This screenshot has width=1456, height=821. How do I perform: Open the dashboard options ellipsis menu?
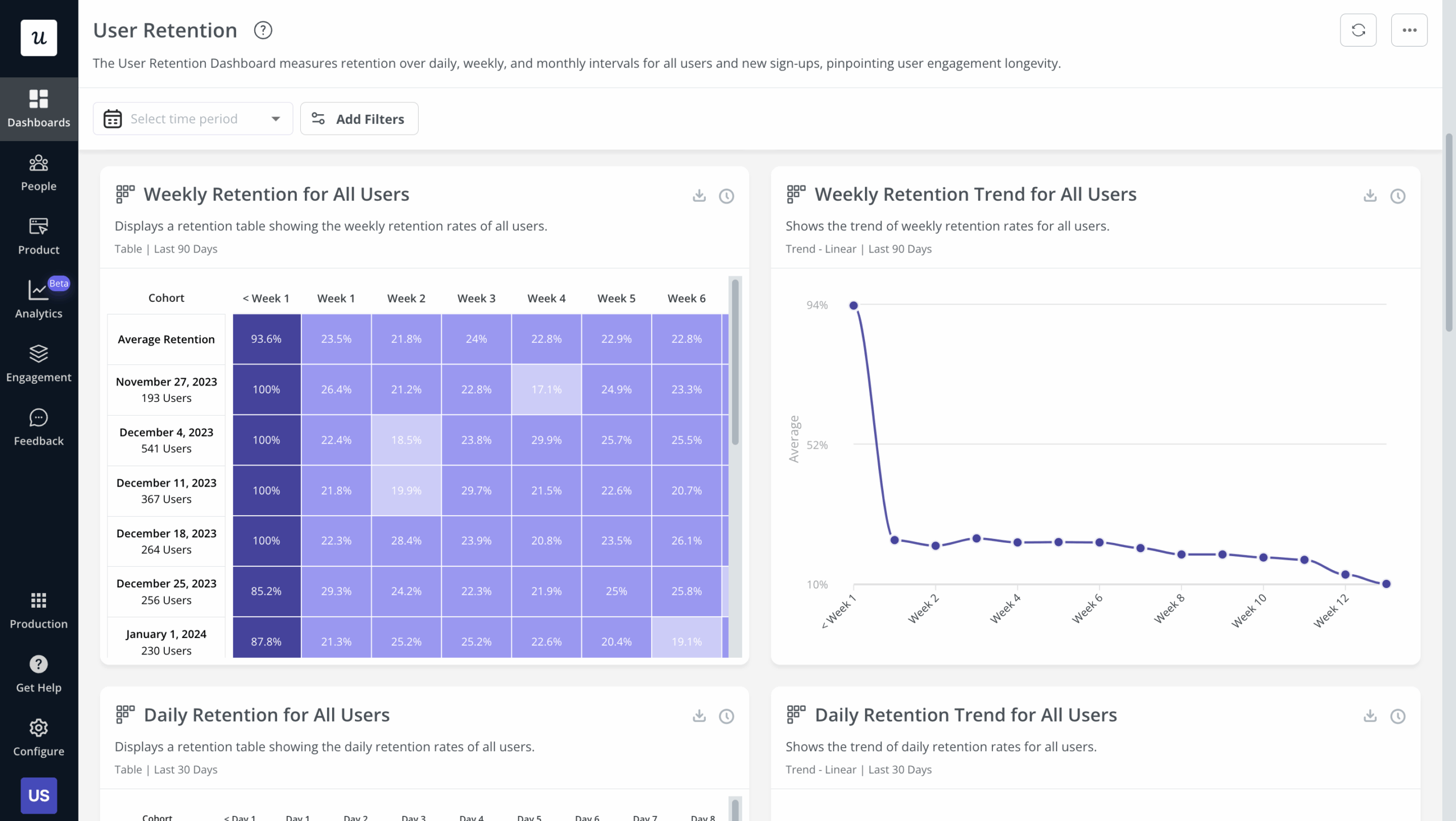[x=1409, y=30]
